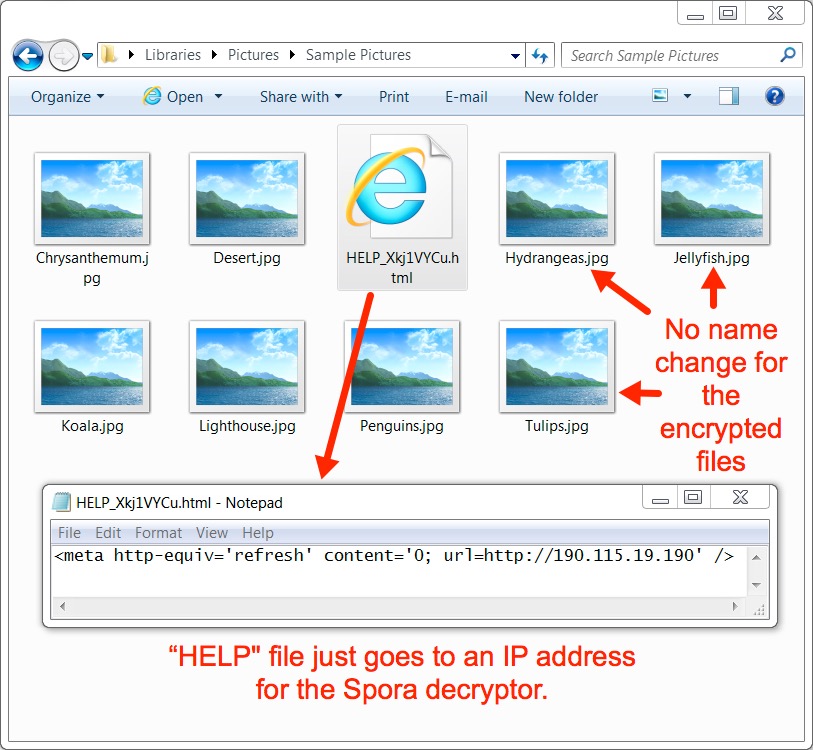Expand the Open dropdown arrow
The height and width of the screenshot is (750, 813).
tap(218, 96)
